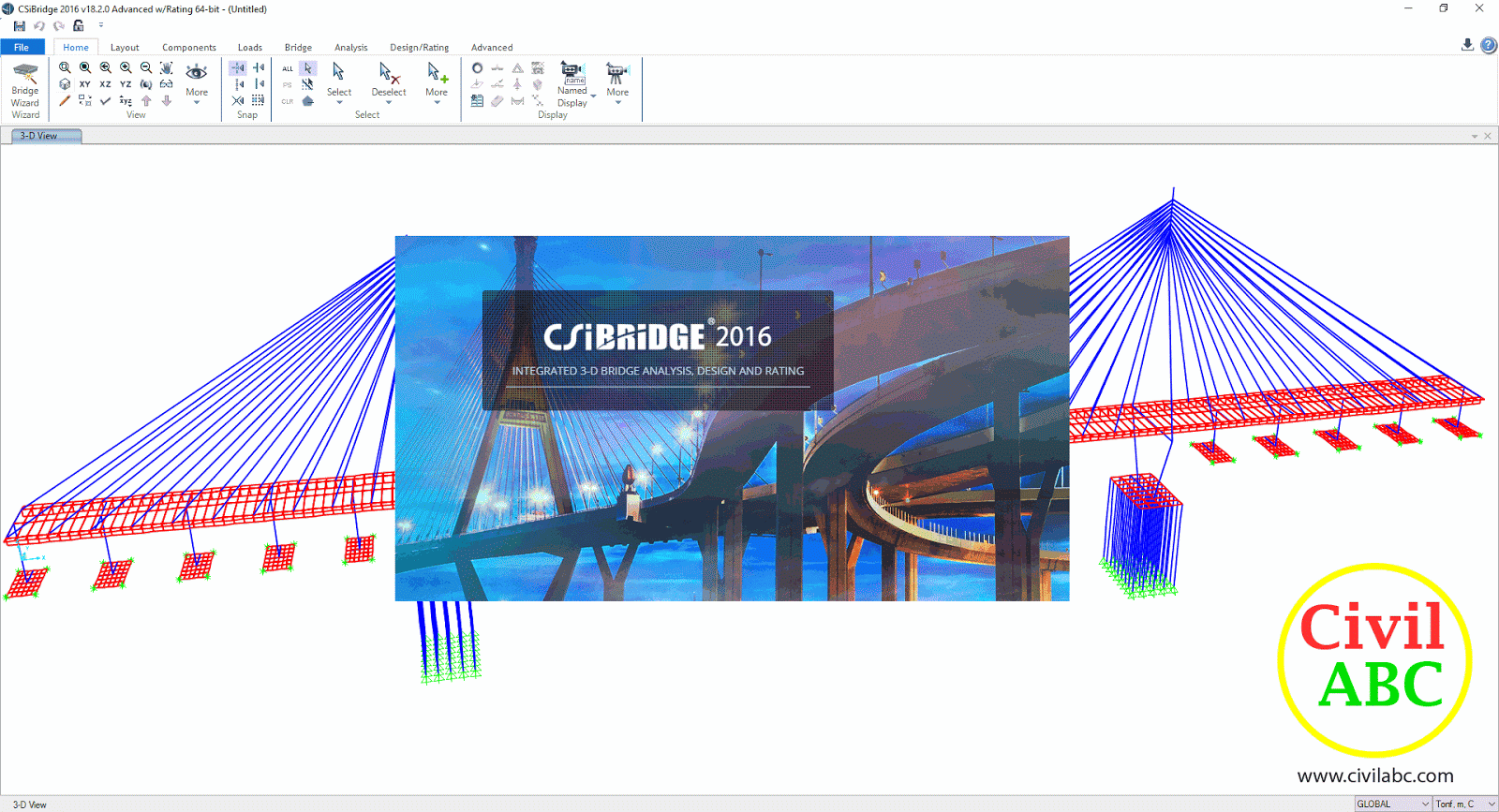This screenshot has width=1499, height=812.
Task: Choose the intersecting polygon select tool
Action: (308, 102)
